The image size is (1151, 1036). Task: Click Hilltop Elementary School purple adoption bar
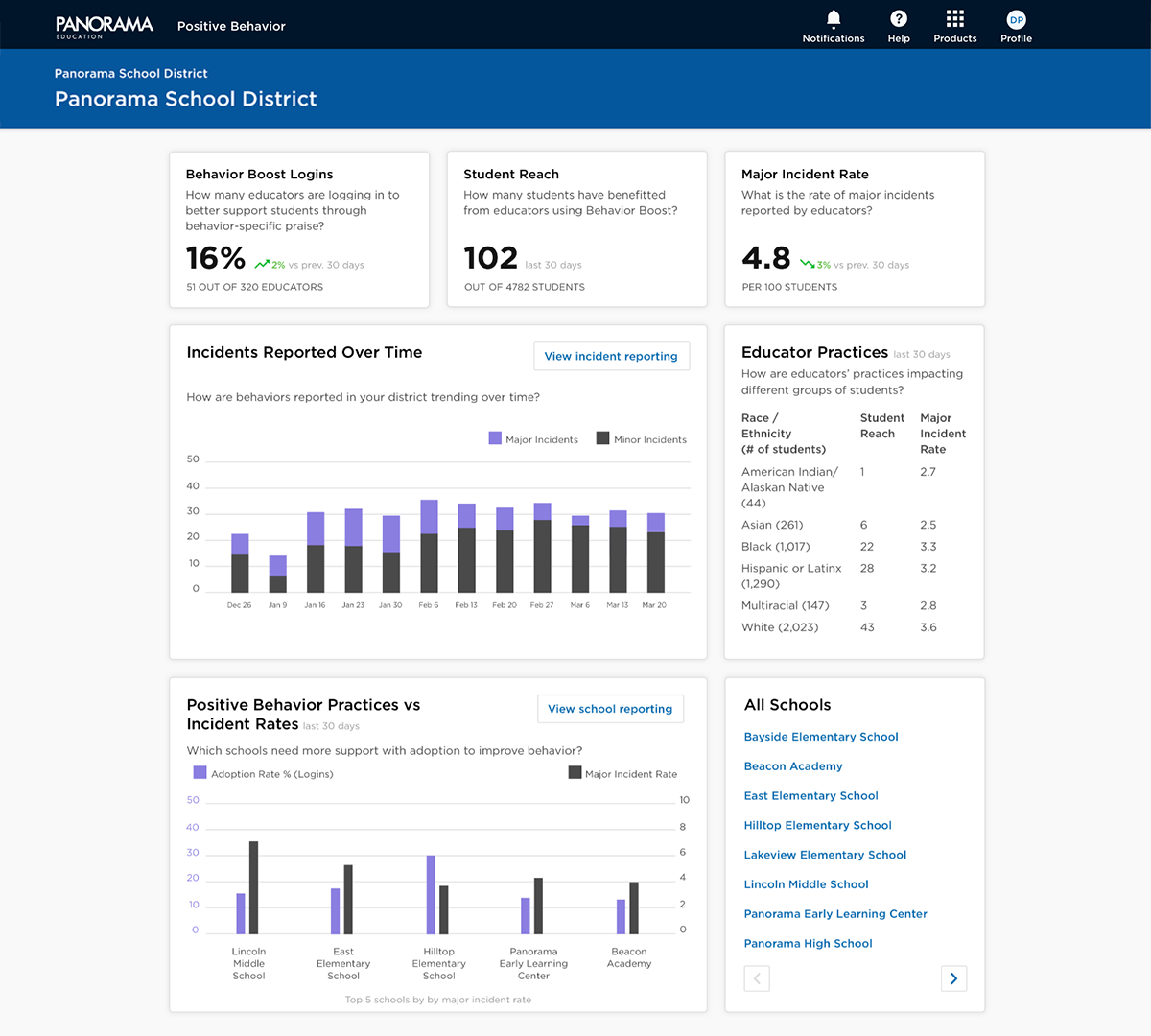tap(431, 895)
